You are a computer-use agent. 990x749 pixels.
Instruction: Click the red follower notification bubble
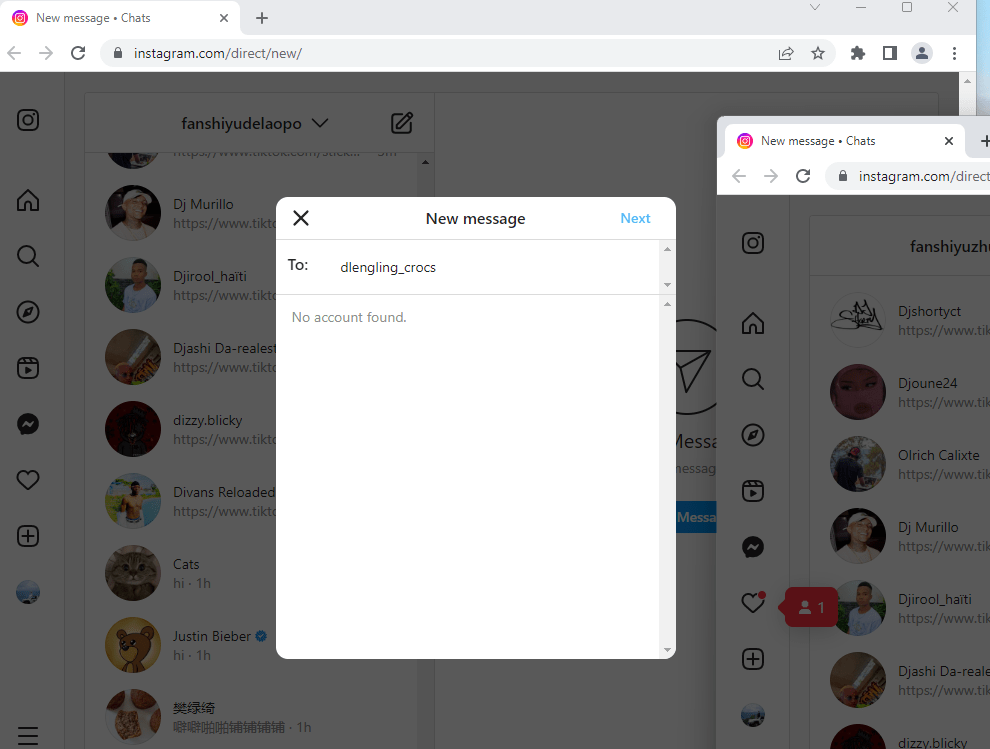click(811, 607)
